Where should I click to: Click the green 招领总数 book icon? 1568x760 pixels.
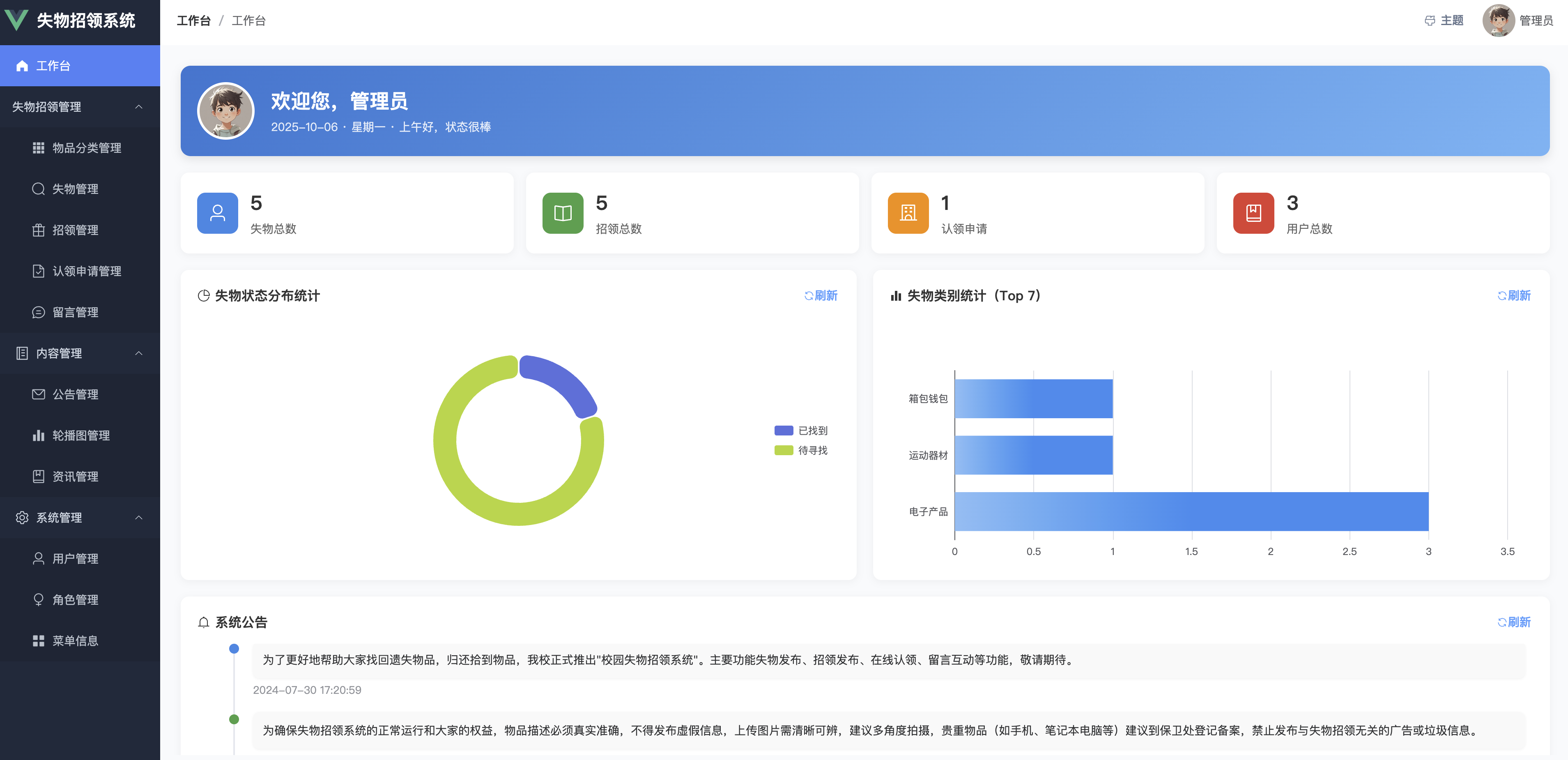coord(563,213)
